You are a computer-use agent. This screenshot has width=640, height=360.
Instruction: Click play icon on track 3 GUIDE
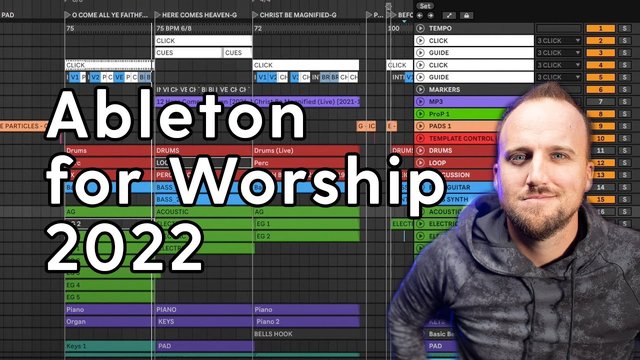click(420, 53)
